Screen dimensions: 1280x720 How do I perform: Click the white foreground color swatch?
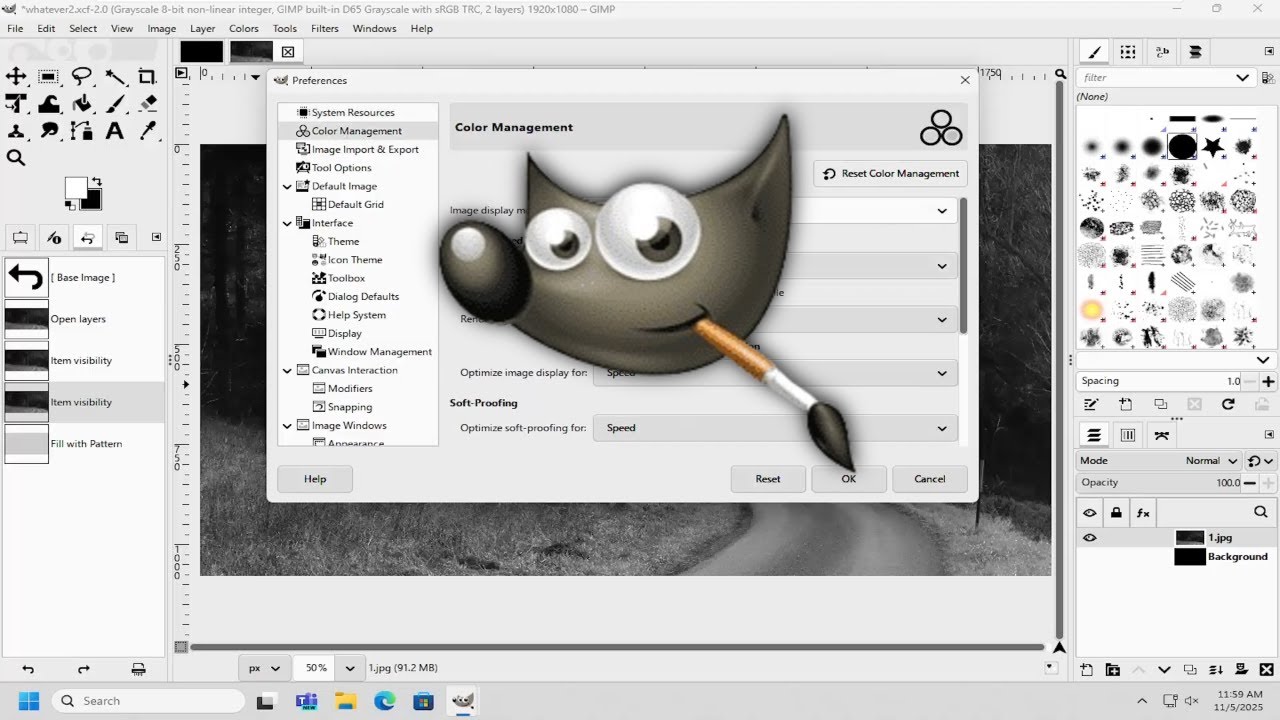click(74, 187)
